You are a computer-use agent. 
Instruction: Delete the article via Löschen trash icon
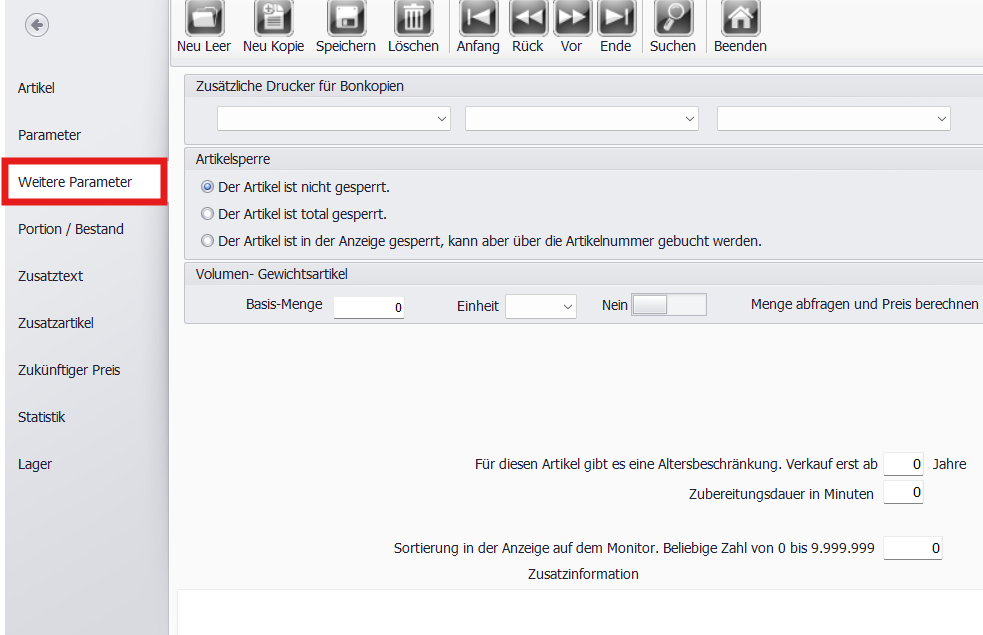(x=413, y=18)
